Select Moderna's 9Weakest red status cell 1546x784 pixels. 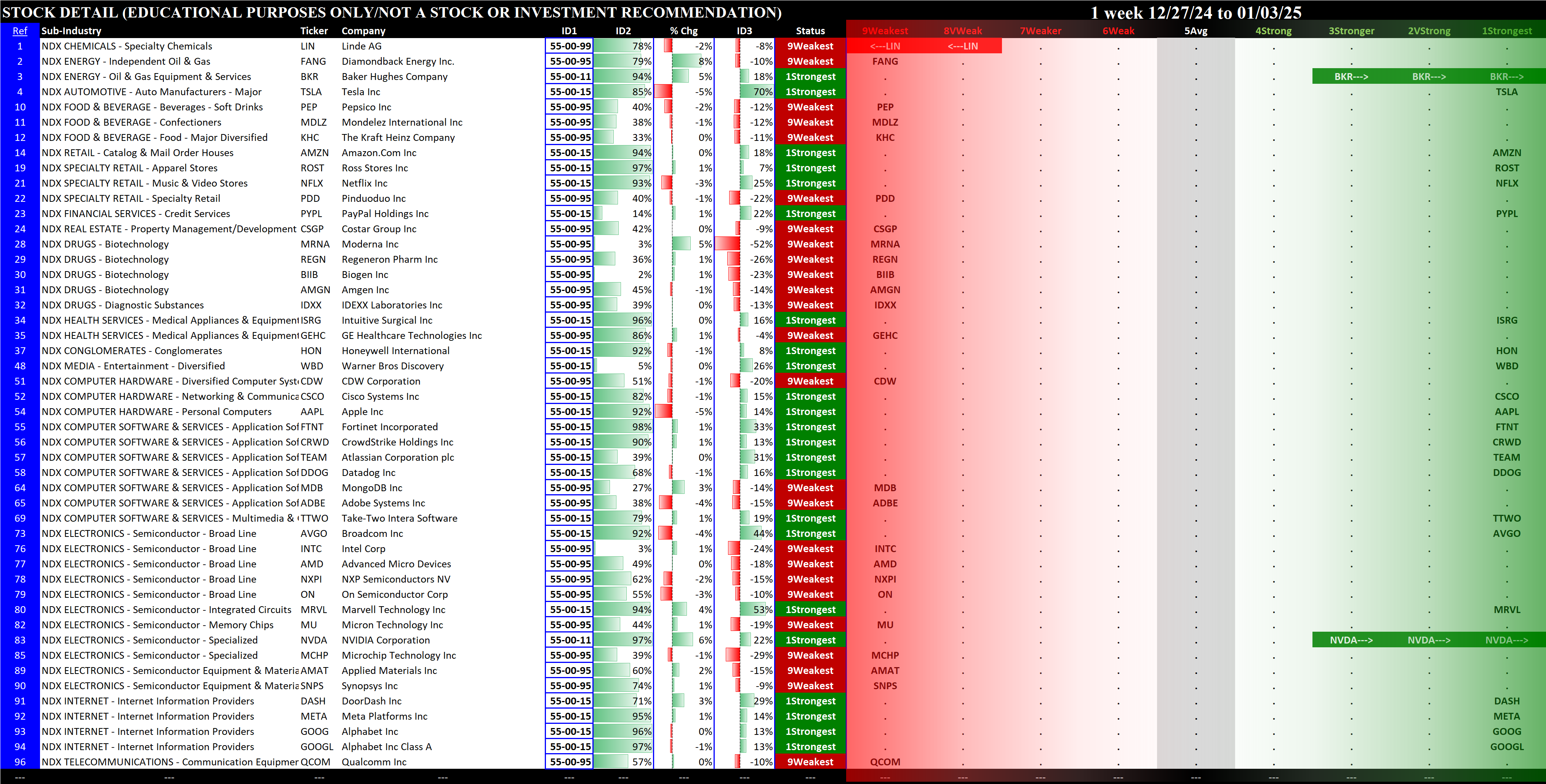click(x=810, y=244)
